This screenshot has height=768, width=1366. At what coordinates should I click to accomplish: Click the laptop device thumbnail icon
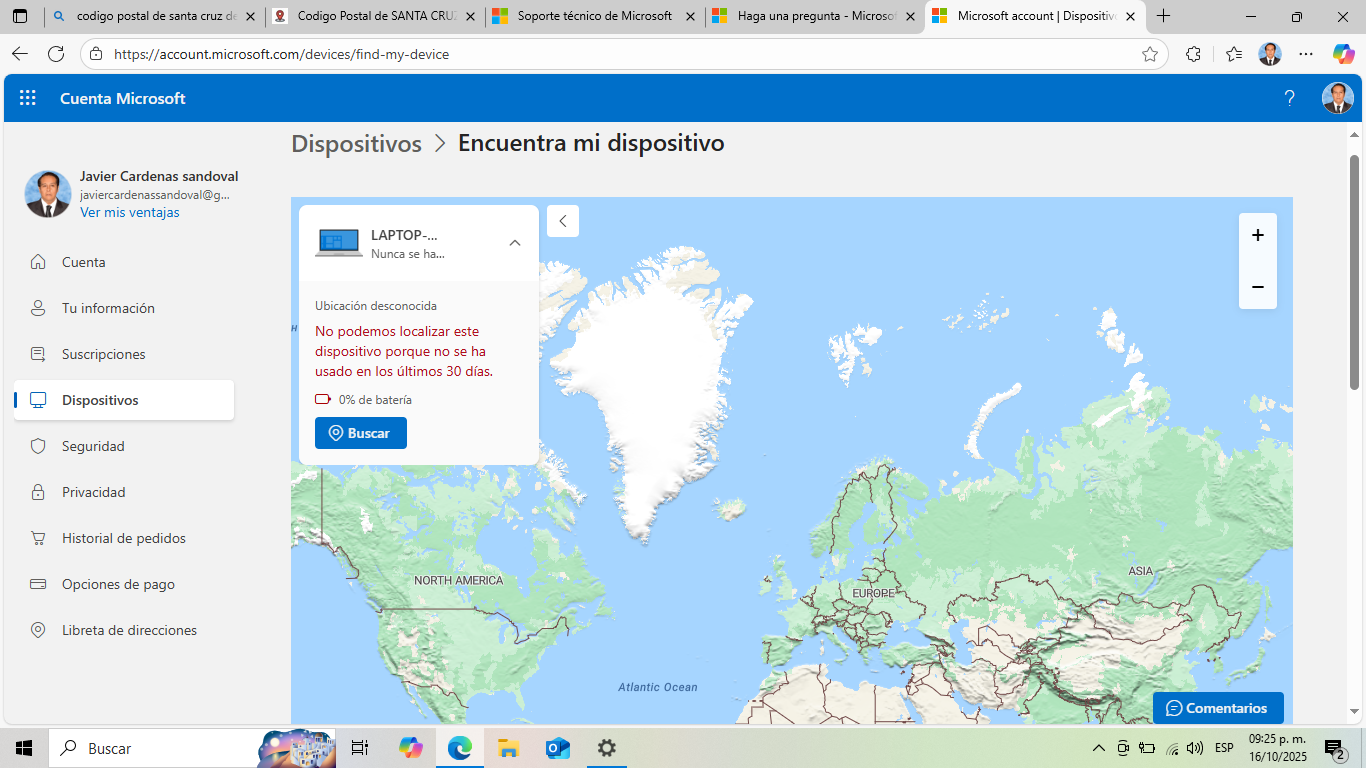339,243
